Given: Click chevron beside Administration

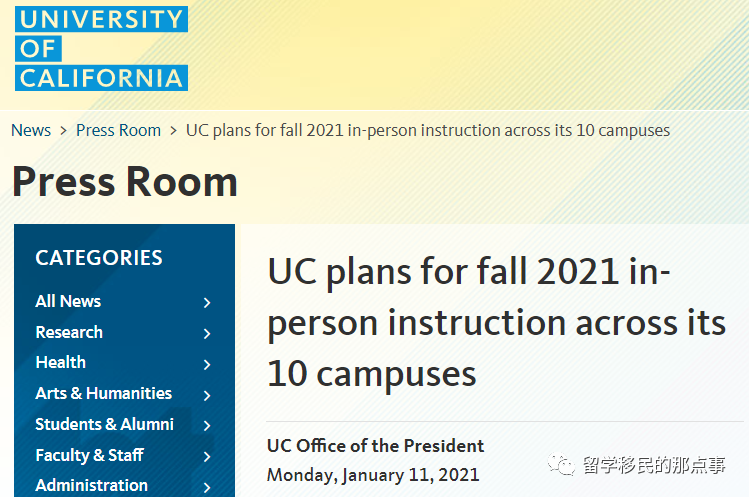Looking at the screenshot, I should click(207, 487).
